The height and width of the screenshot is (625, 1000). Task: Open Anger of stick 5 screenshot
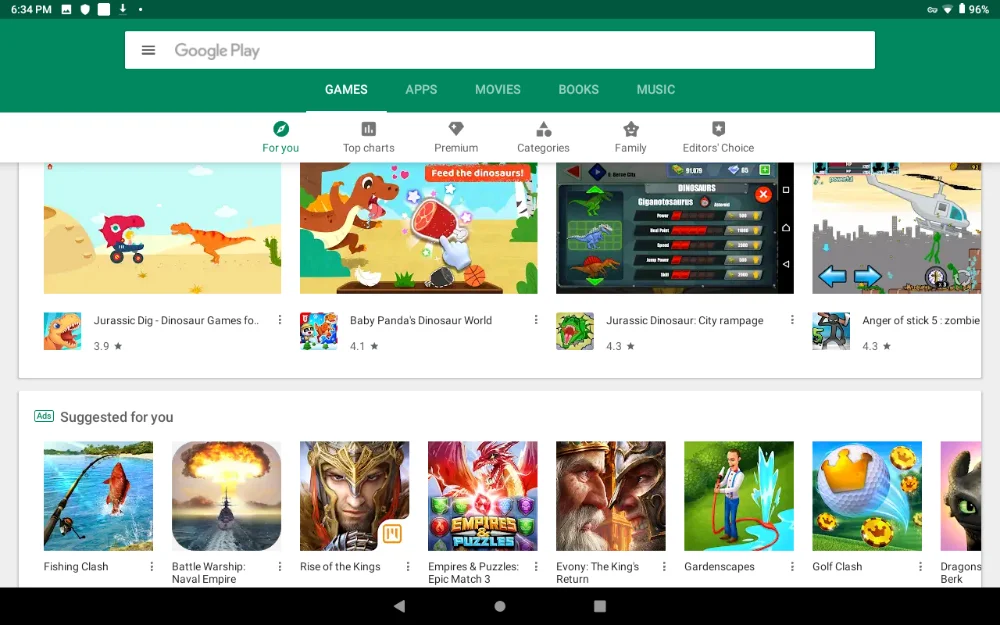click(897, 228)
